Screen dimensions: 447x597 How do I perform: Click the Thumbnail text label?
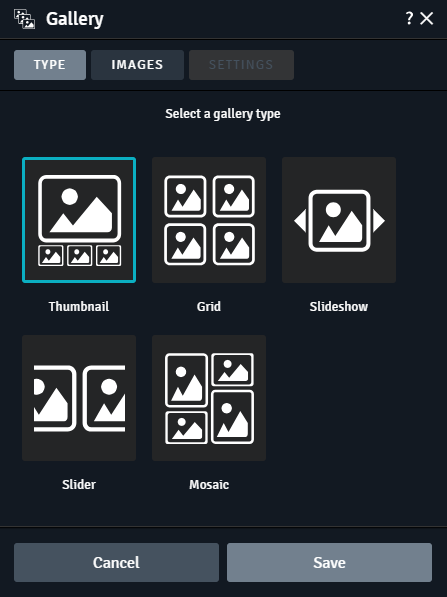[x=79, y=306]
